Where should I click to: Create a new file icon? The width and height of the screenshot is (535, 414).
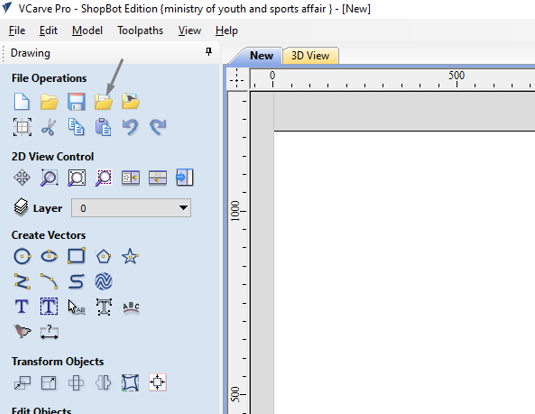coord(22,102)
